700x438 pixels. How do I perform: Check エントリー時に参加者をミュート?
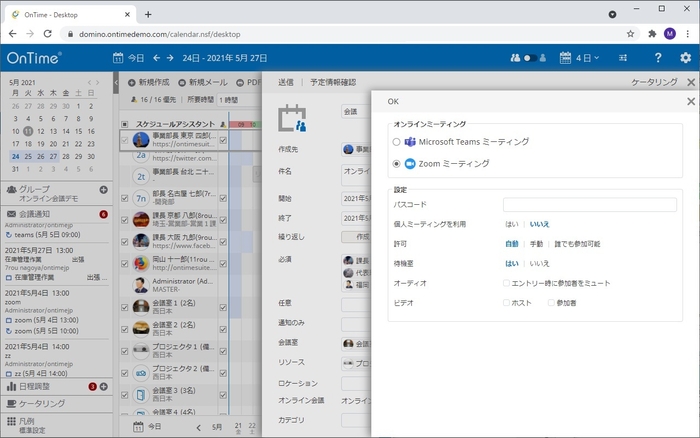(x=506, y=283)
